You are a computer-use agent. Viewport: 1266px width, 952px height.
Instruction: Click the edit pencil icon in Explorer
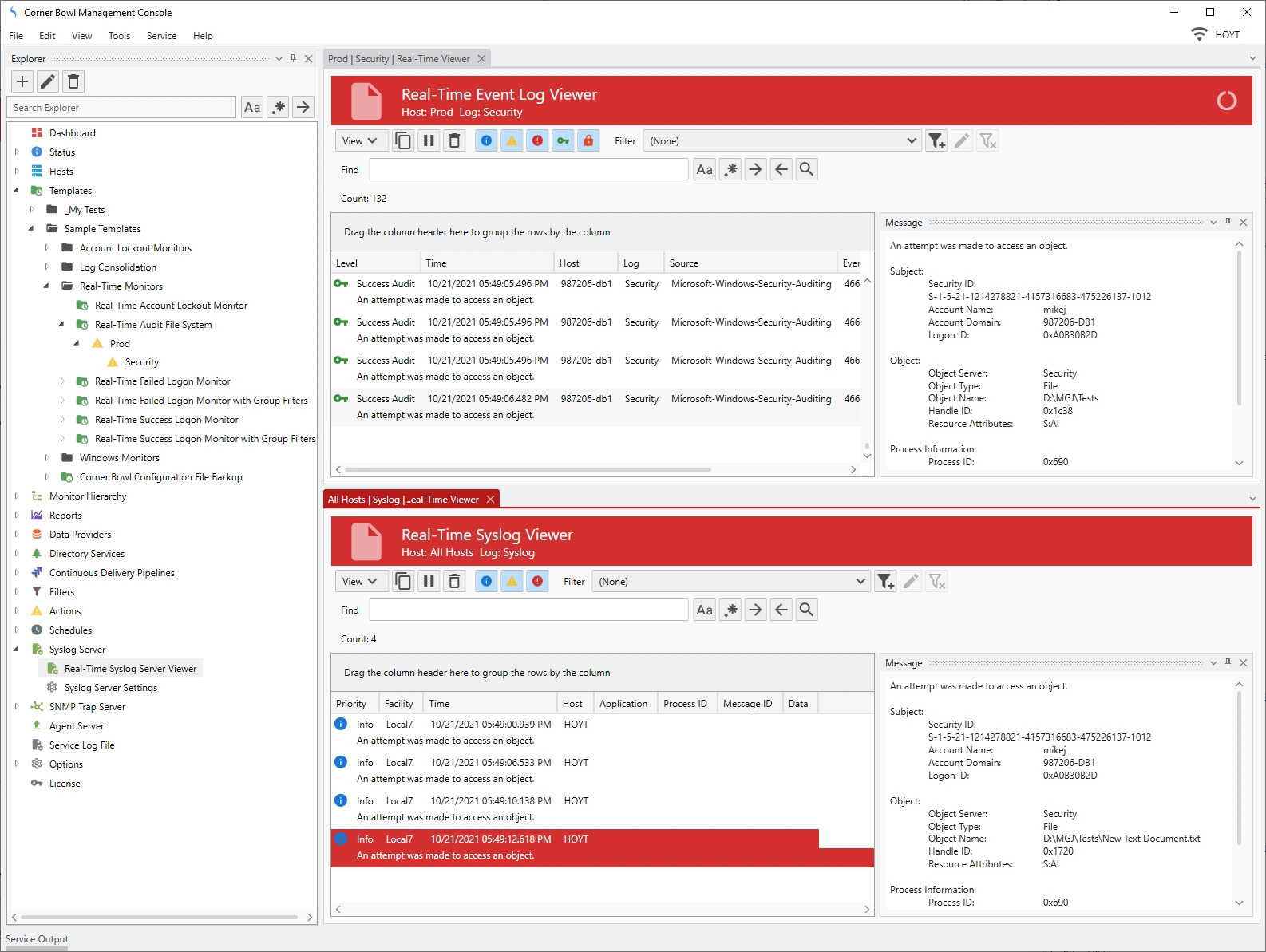pos(48,81)
